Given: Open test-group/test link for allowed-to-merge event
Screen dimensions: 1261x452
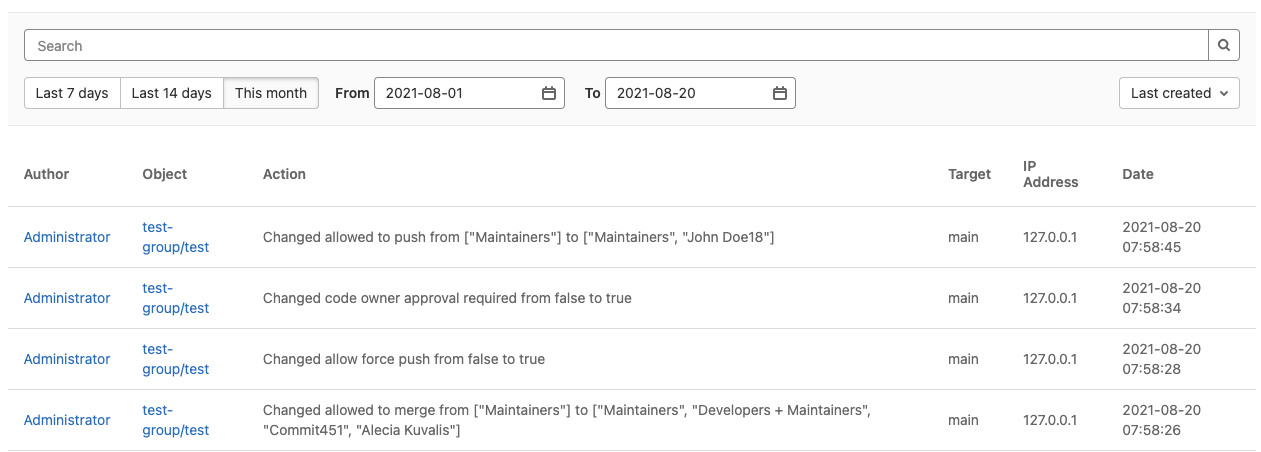Looking at the screenshot, I should tap(176, 420).
